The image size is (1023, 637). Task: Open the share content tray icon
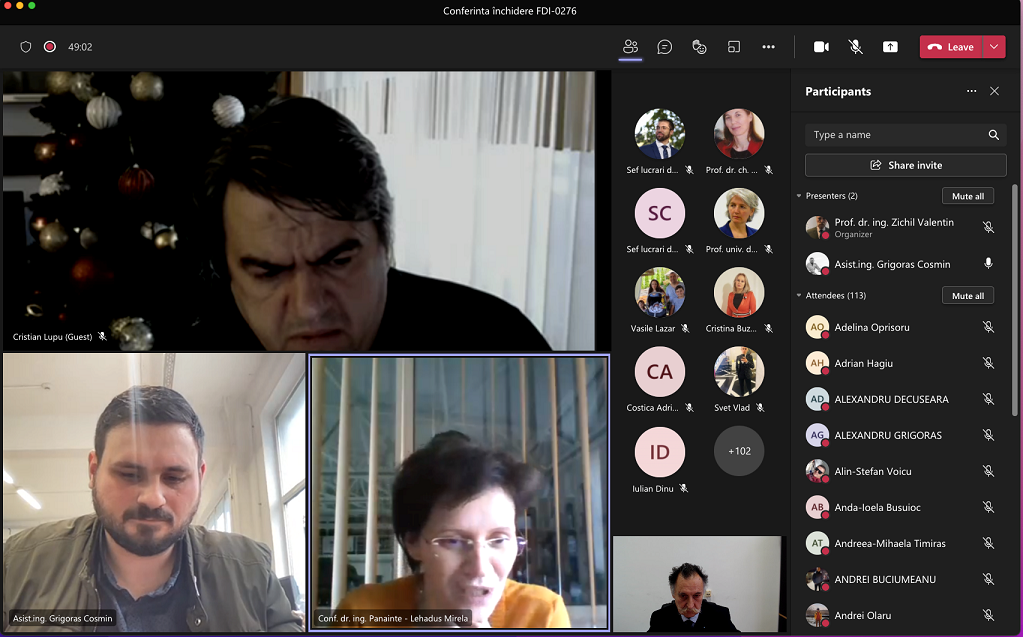pyautogui.click(x=890, y=47)
